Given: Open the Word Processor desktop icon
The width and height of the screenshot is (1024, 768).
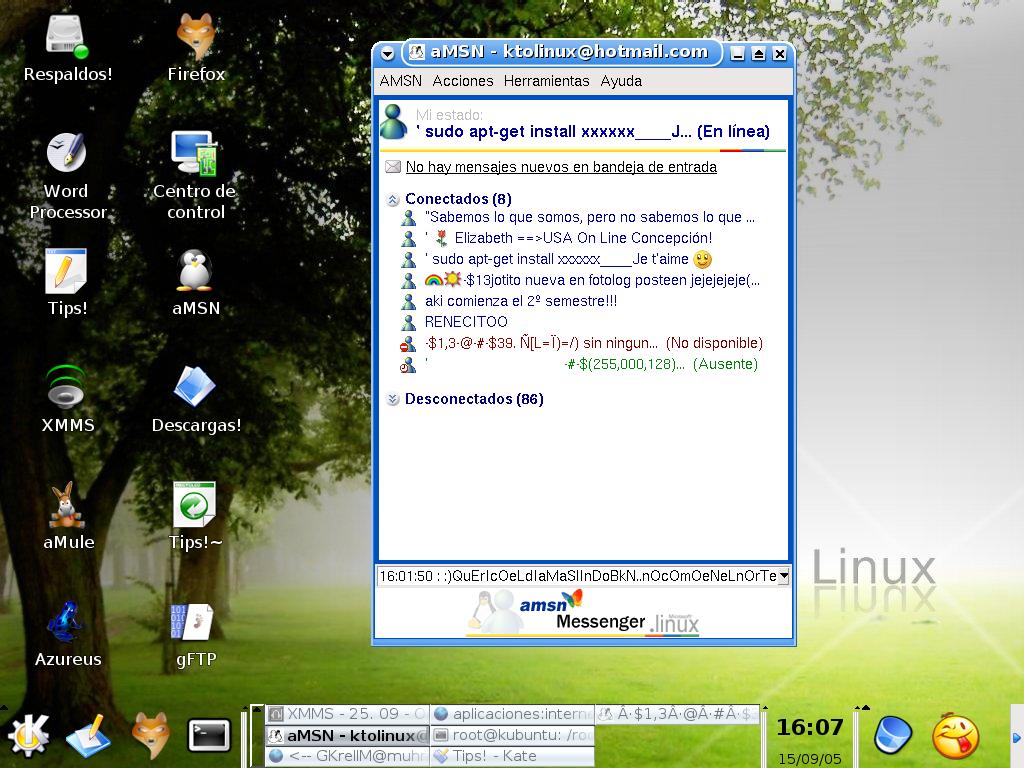Looking at the screenshot, I should [66, 152].
